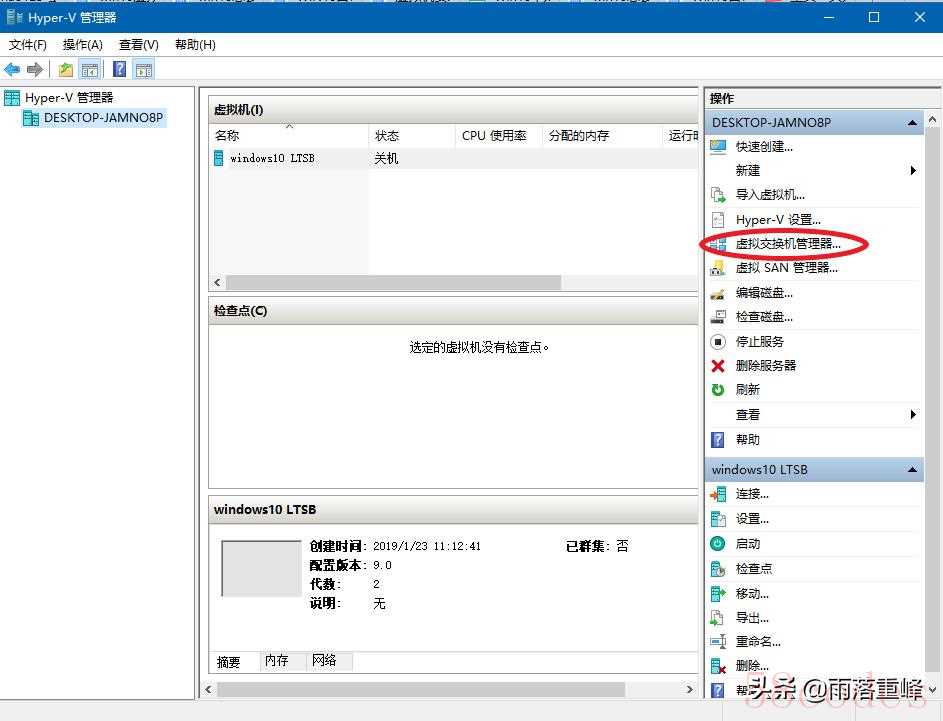Click the 删除 VM action icon

tap(718, 666)
